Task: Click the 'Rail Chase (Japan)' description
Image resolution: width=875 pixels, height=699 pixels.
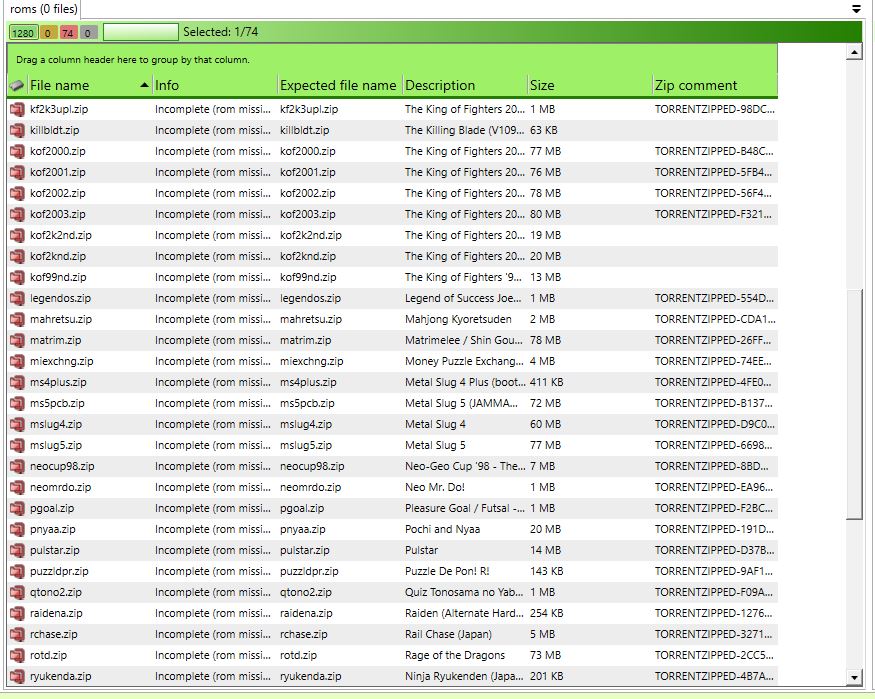Action: [x=448, y=634]
